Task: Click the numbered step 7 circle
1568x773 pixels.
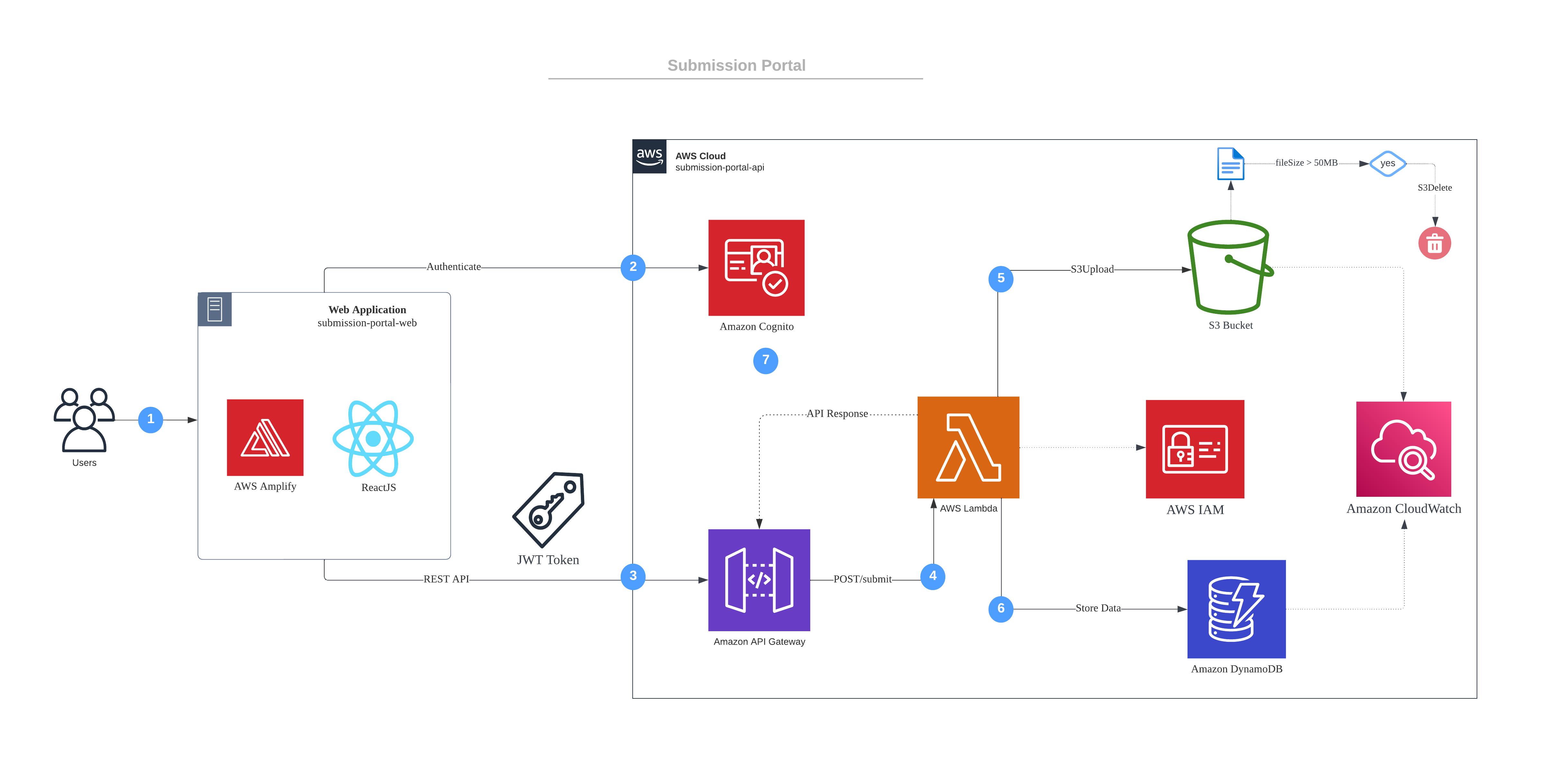Action: pyautogui.click(x=765, y=360)
